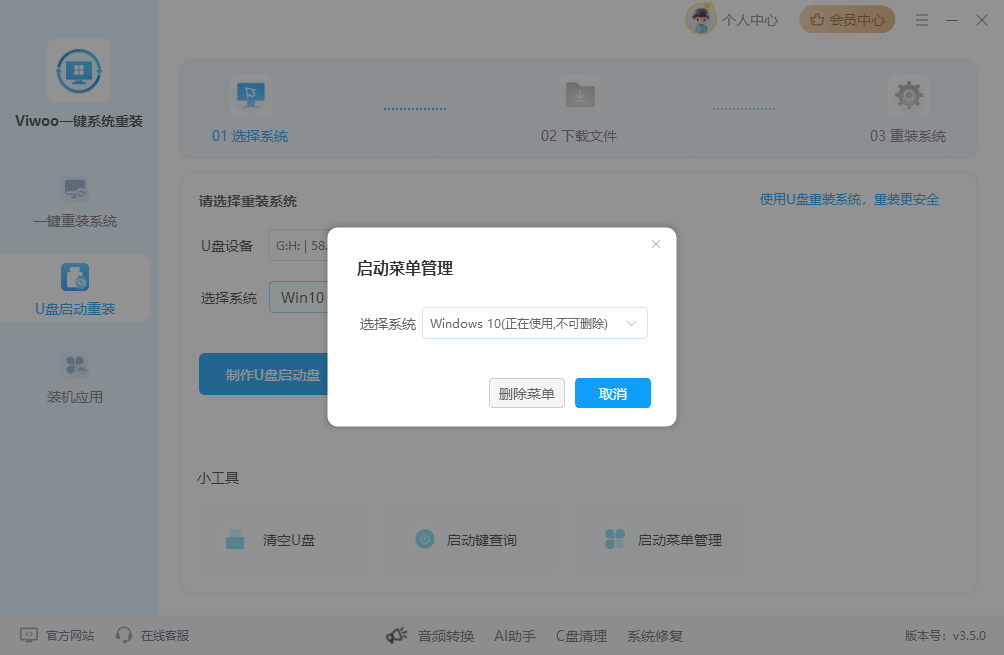Select the U盘启动重装 sidebar icon

click(75, 277)
